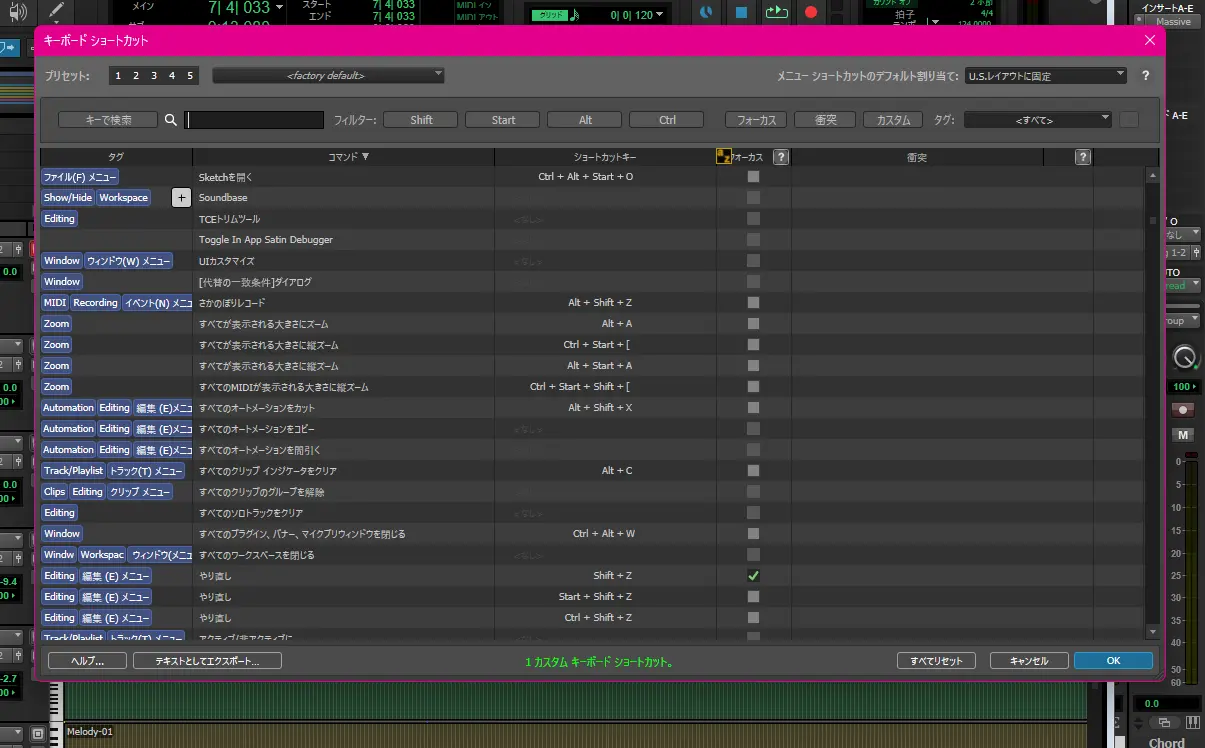The image size is (1205, 748).
Task: Enable loop playback in the transport bar
Action: click(x=777, y=11)
